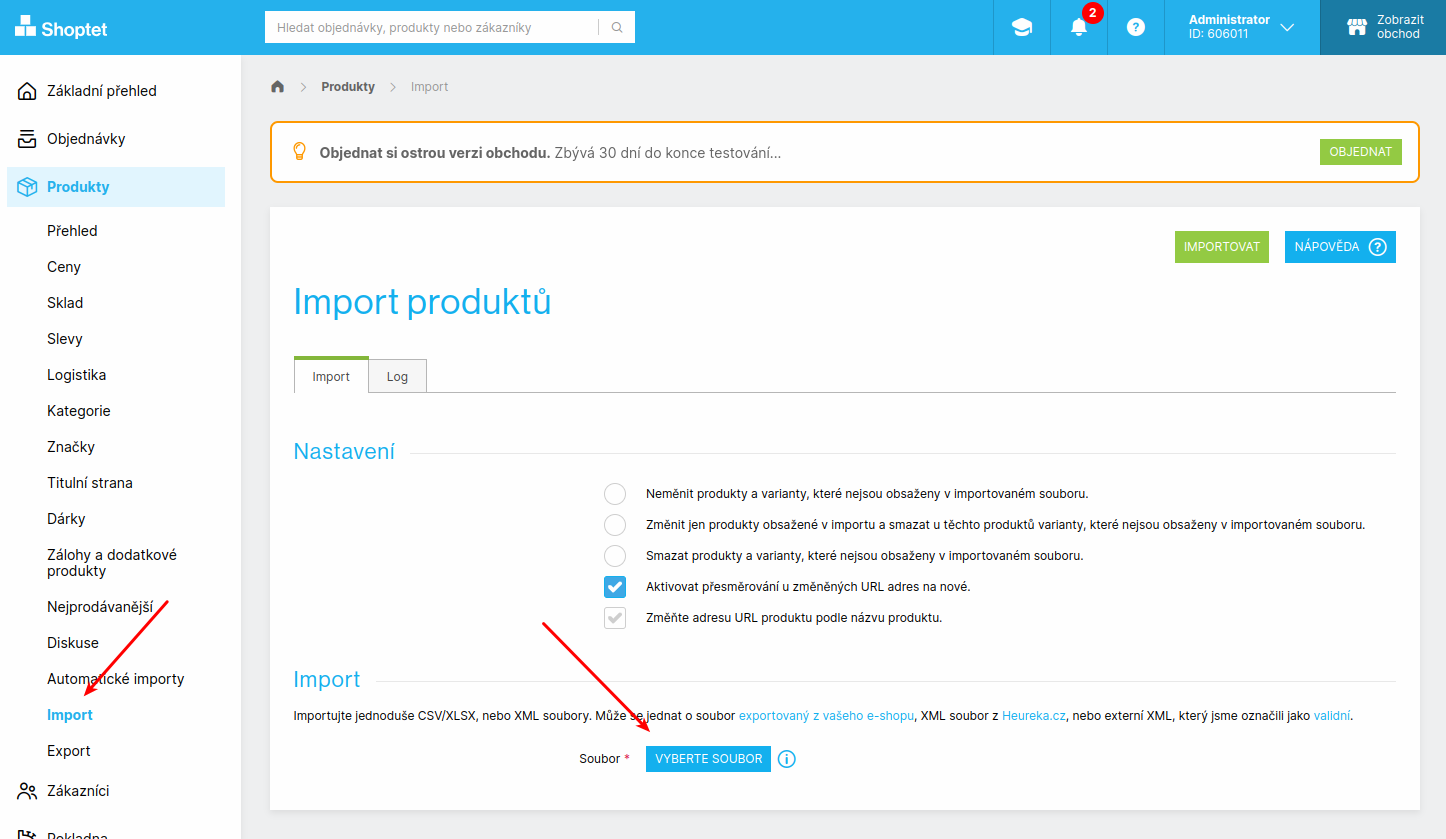1446x839 pixels.
Task: Open the Heureka.cz link
Action: point(1034,716)
